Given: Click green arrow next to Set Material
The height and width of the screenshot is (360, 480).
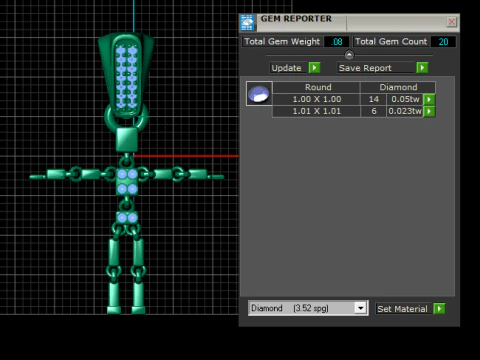Looking at the screenshot, I should pos(439,309).
